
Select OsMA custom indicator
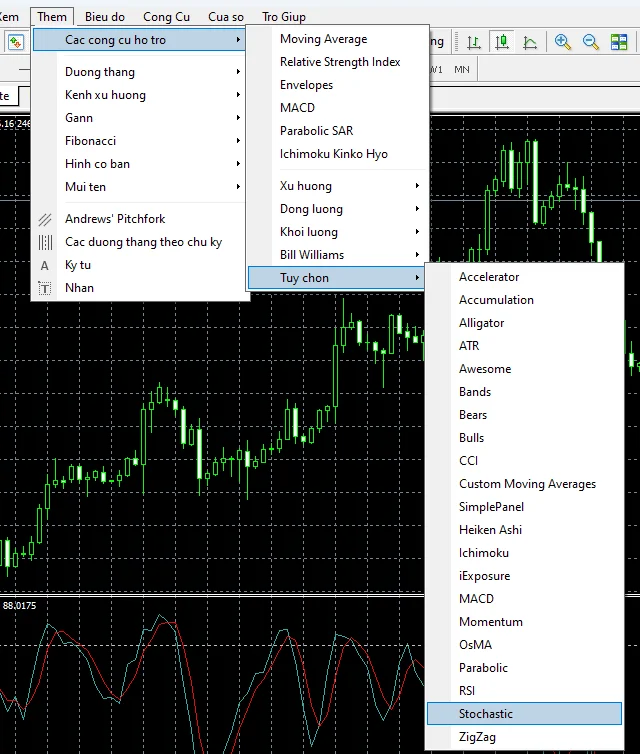(x=524, y=645)
